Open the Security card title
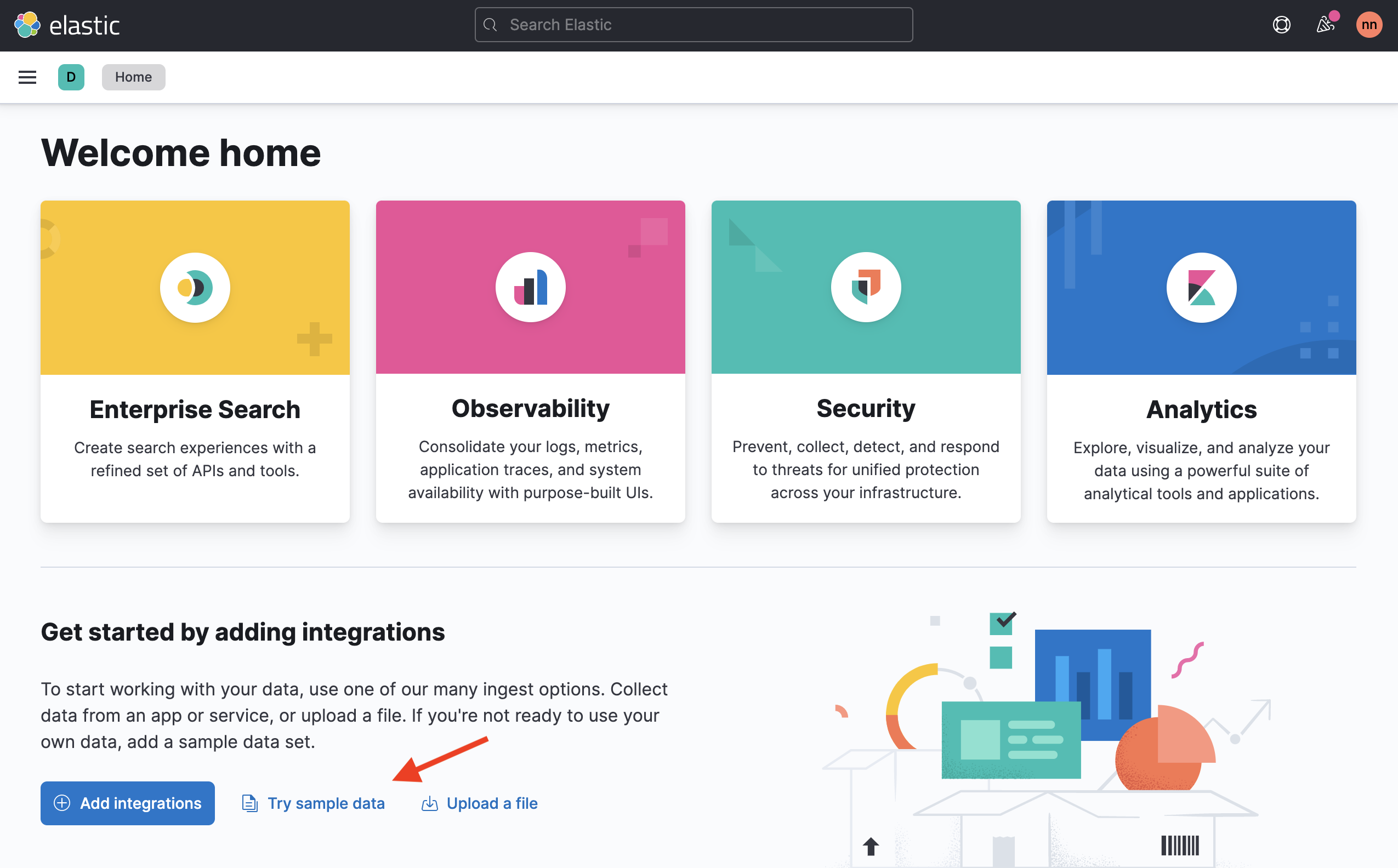The image size is (1398, 868). click(866, 408)
